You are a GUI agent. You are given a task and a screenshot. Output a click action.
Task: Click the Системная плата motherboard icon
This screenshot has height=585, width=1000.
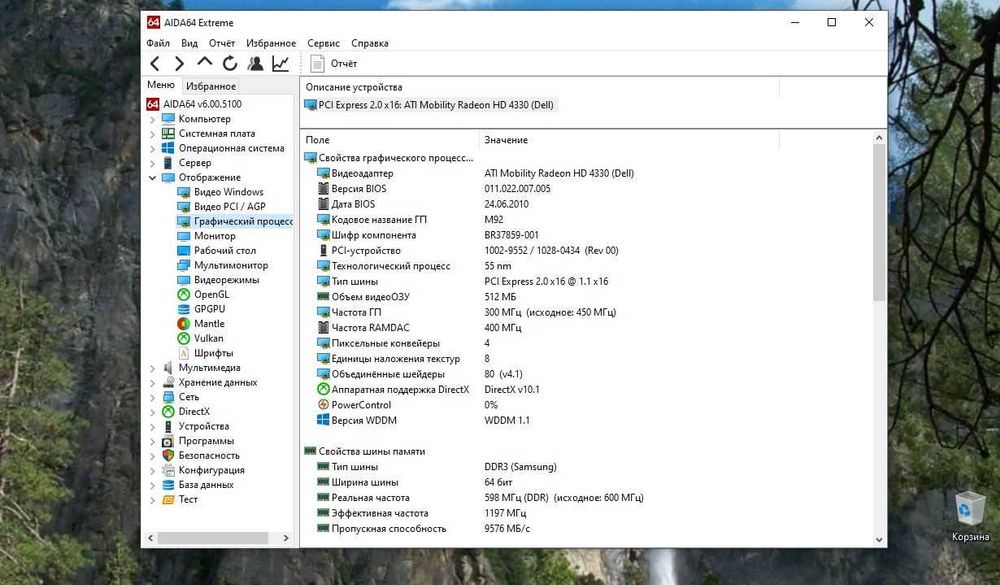(x=168, y=133)
